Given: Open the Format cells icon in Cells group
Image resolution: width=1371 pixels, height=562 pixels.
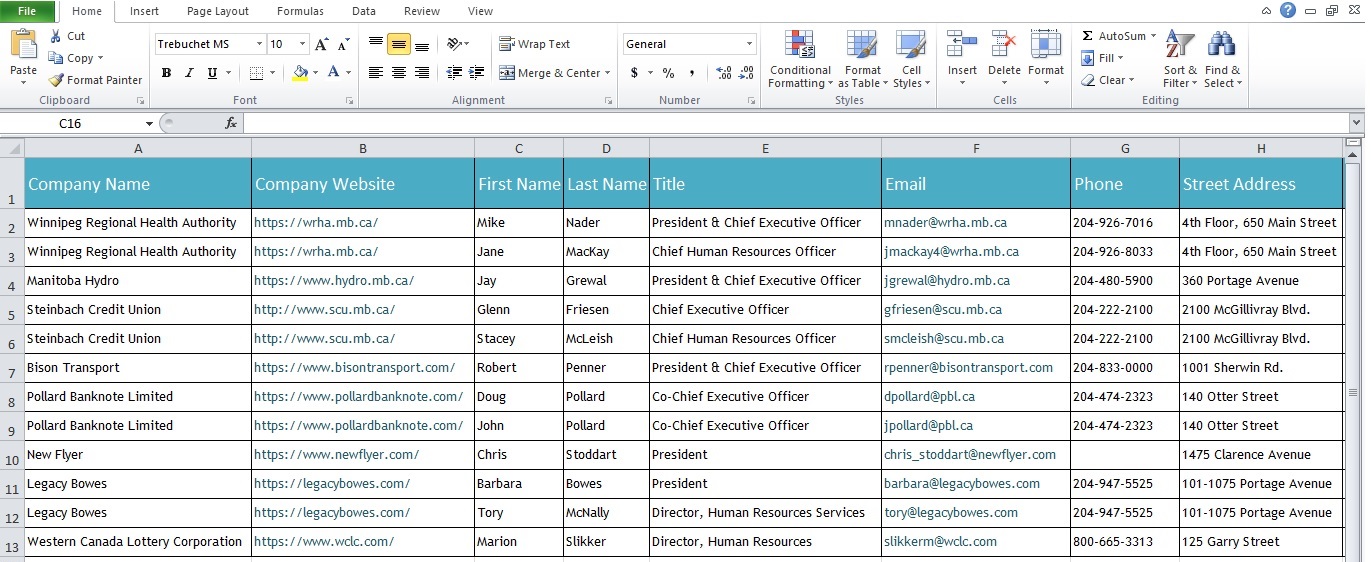Looking at the screenshot, I should (x=1046, y=45).
